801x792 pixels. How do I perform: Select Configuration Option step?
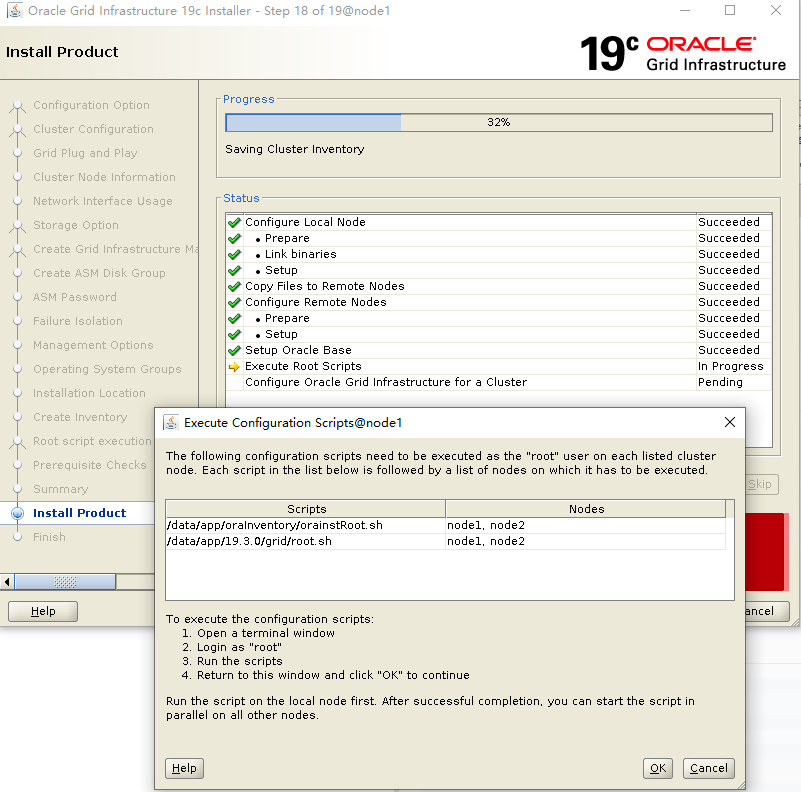pyautogui.click(x=91, y=105)
